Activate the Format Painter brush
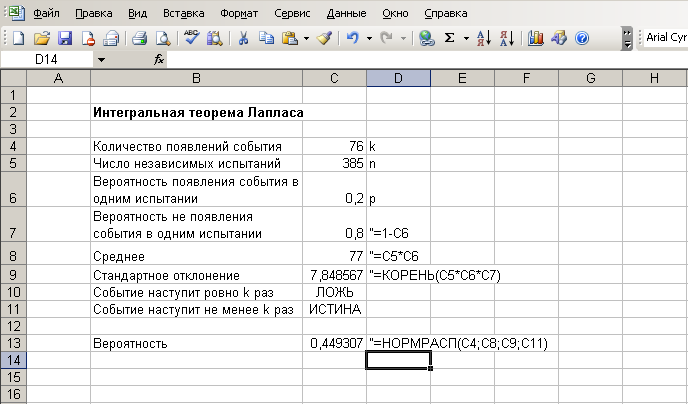Image resolution: width=688 pixels, height=404 pixels. tap(324, 38)
